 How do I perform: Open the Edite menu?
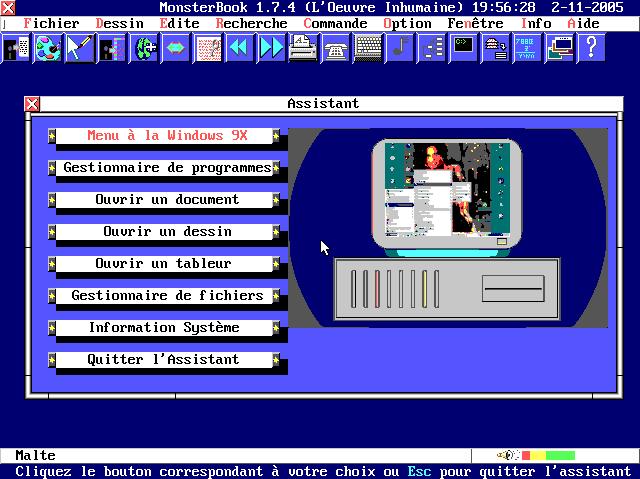pyautogui.click(x=180, y=24)
